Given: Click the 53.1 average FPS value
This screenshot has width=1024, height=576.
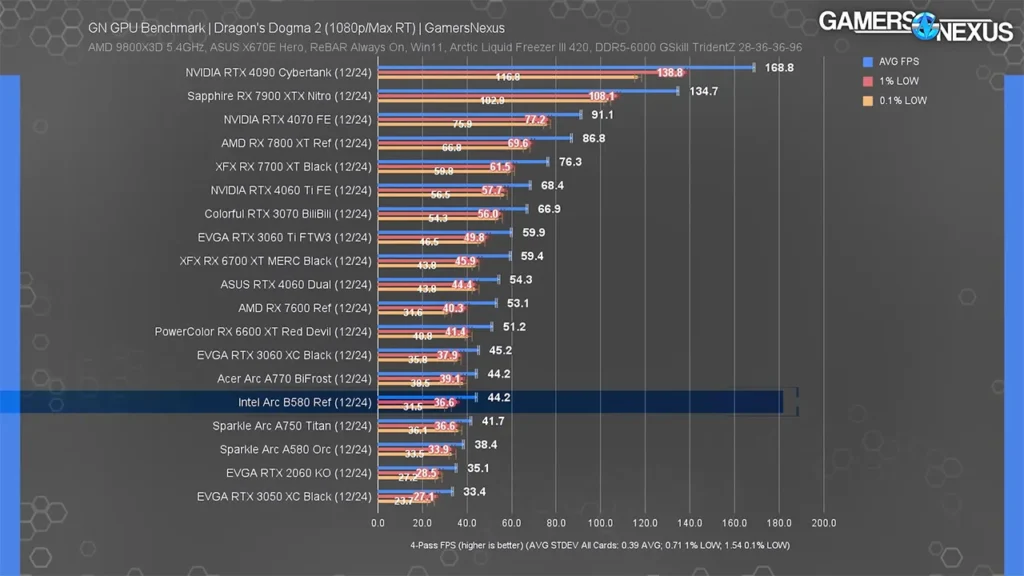Looking at the screenshot, I should tap(518, 304).
